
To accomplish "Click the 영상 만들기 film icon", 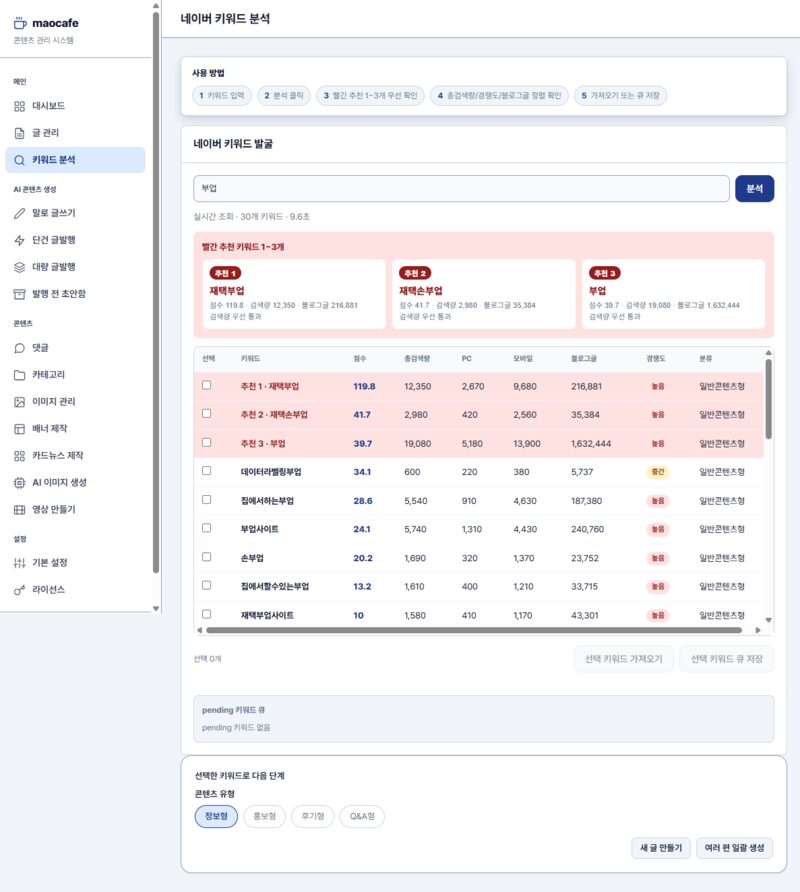I will point(19,510).
